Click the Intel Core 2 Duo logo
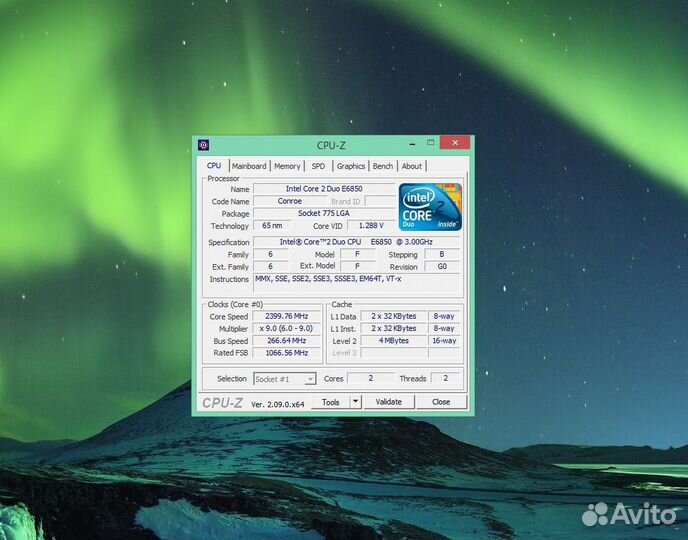The height and width of the screenshot is (540, 688). [x=430, y=207]
